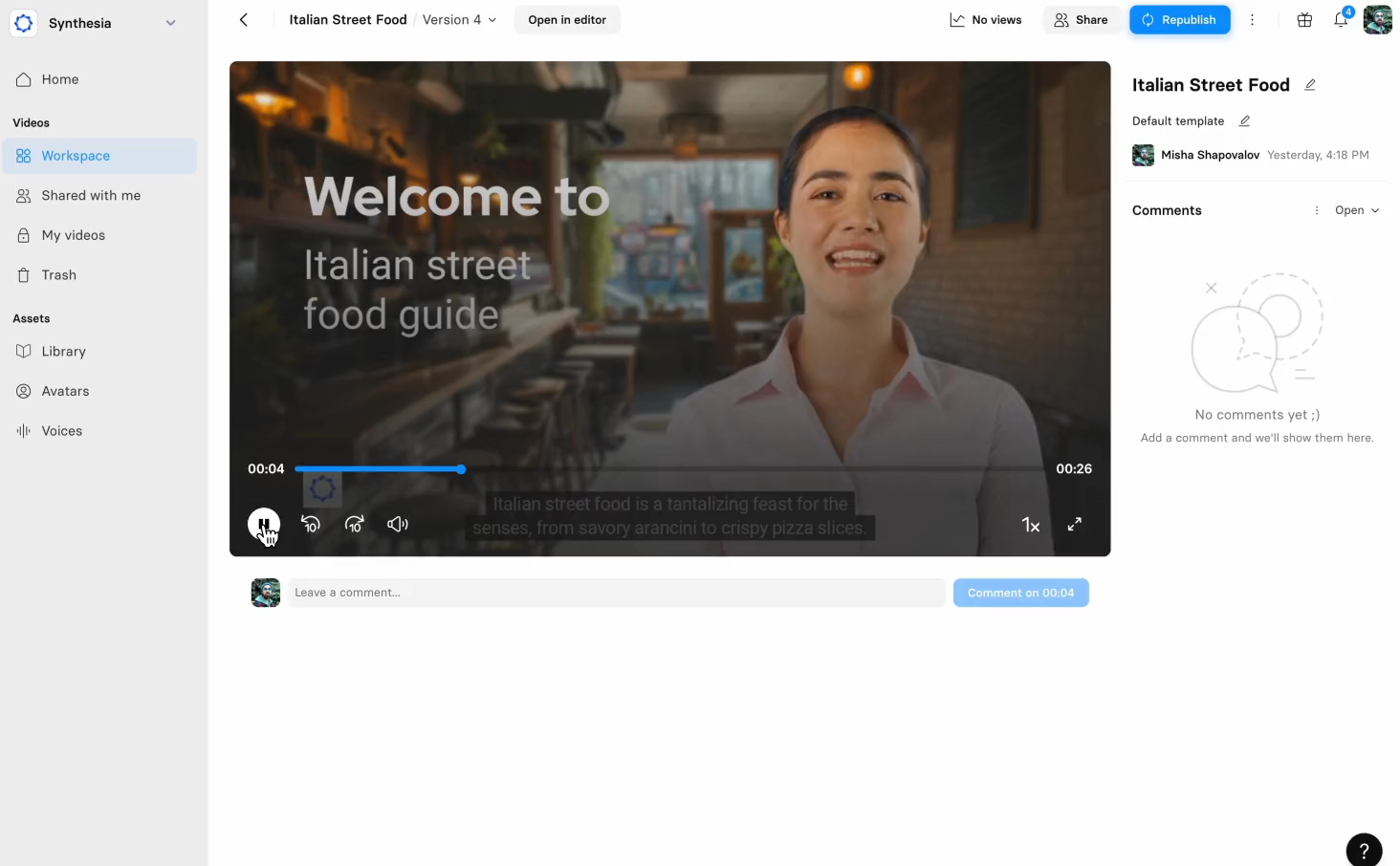
Task: Click the Republish button
Action: (x=1179, y=20)
